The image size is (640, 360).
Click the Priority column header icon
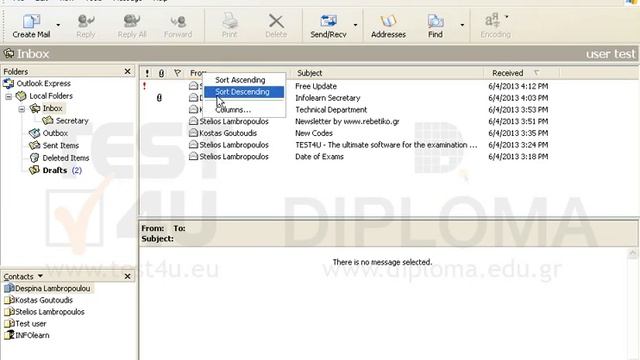tap(147, 73)
